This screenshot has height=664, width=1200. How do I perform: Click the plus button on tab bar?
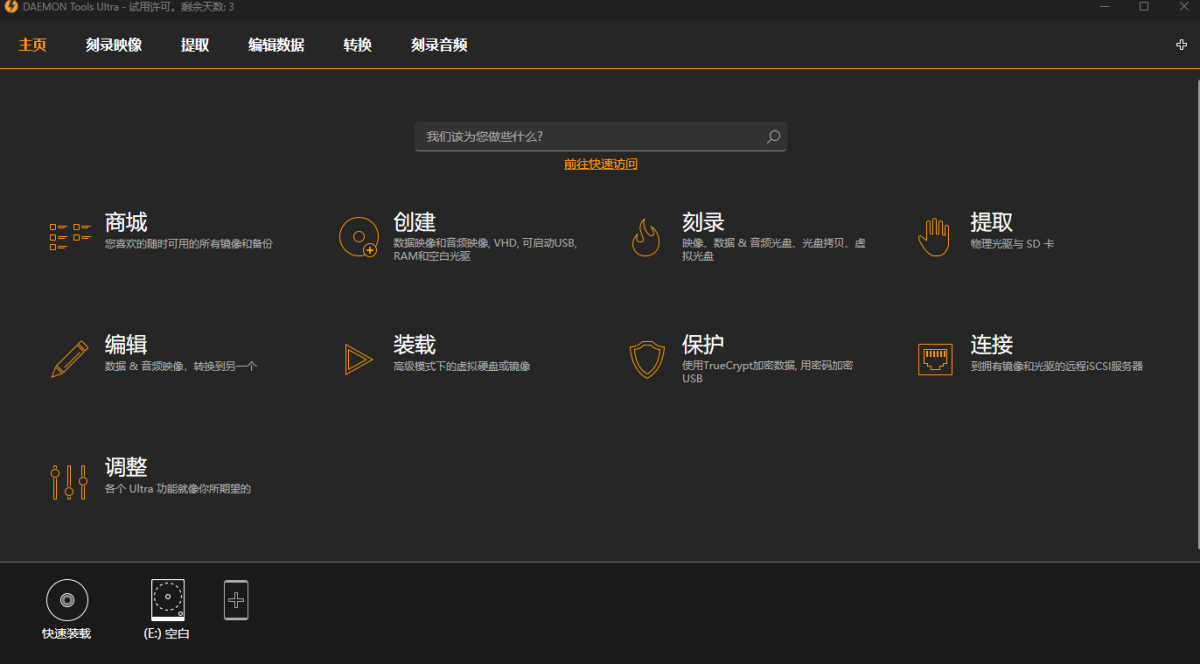point(1183,45)
